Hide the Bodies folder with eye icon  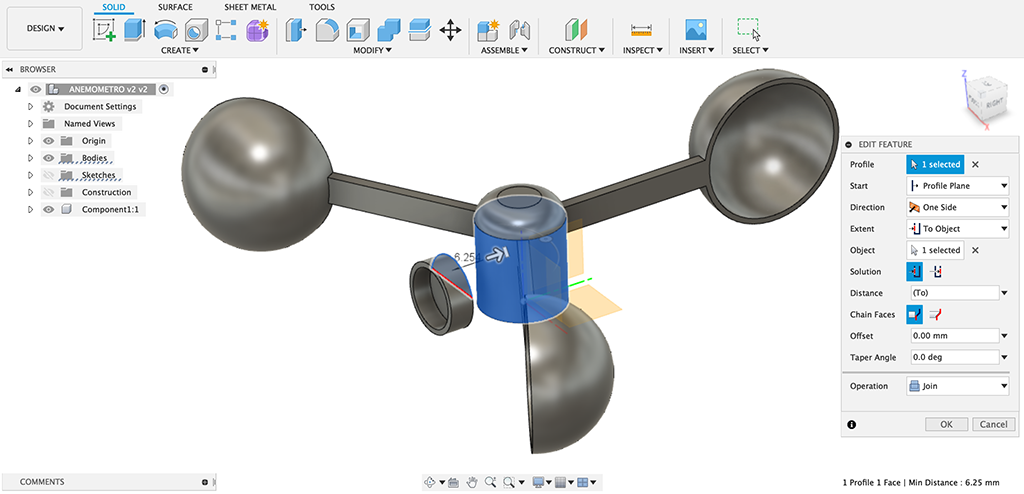(x=48, y=158)
